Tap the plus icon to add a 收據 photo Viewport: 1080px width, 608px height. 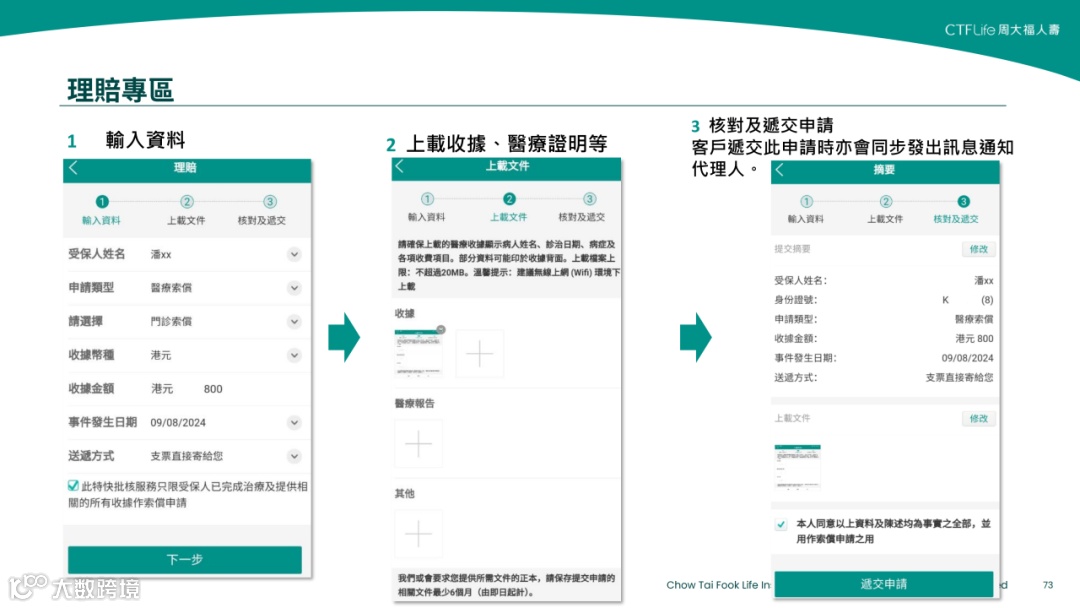[480, 352]
